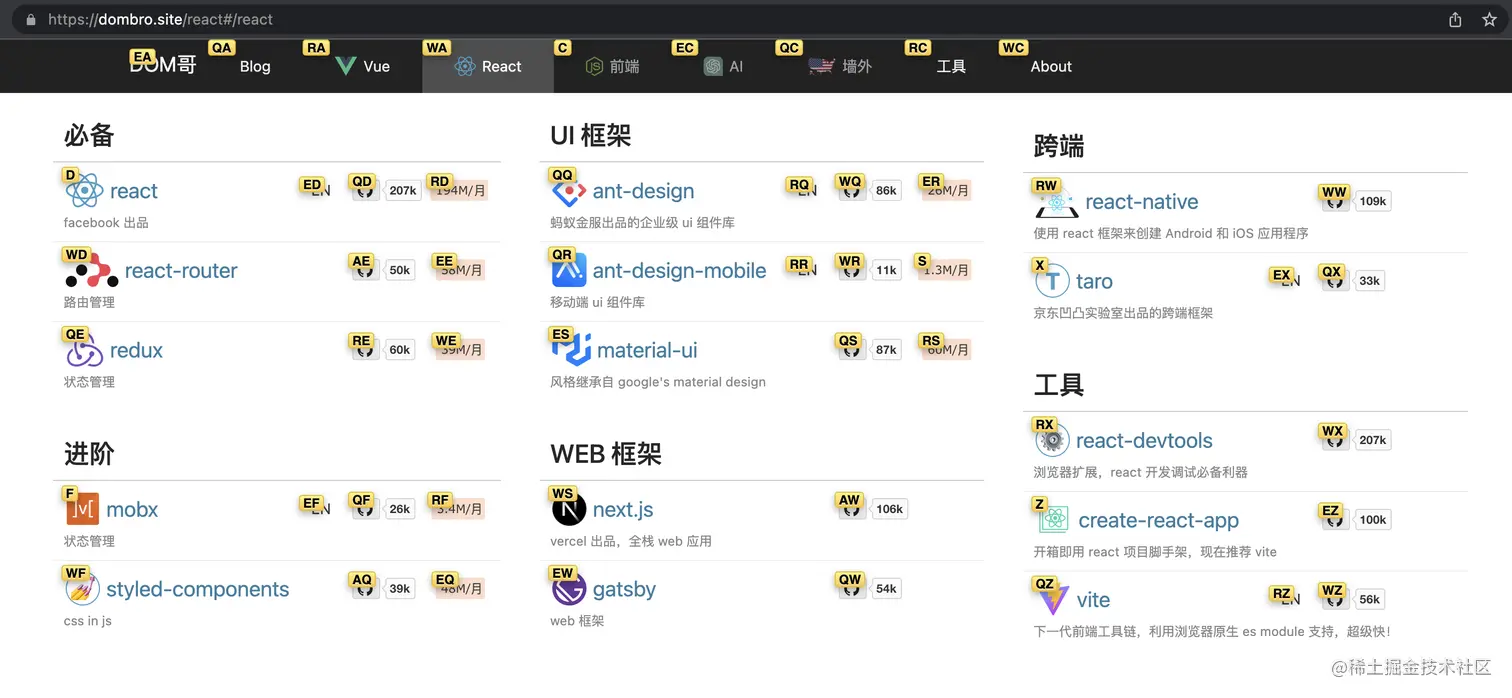Open react GitHub icon beside 207k
1512x698 pixels.
click(366, 190)
